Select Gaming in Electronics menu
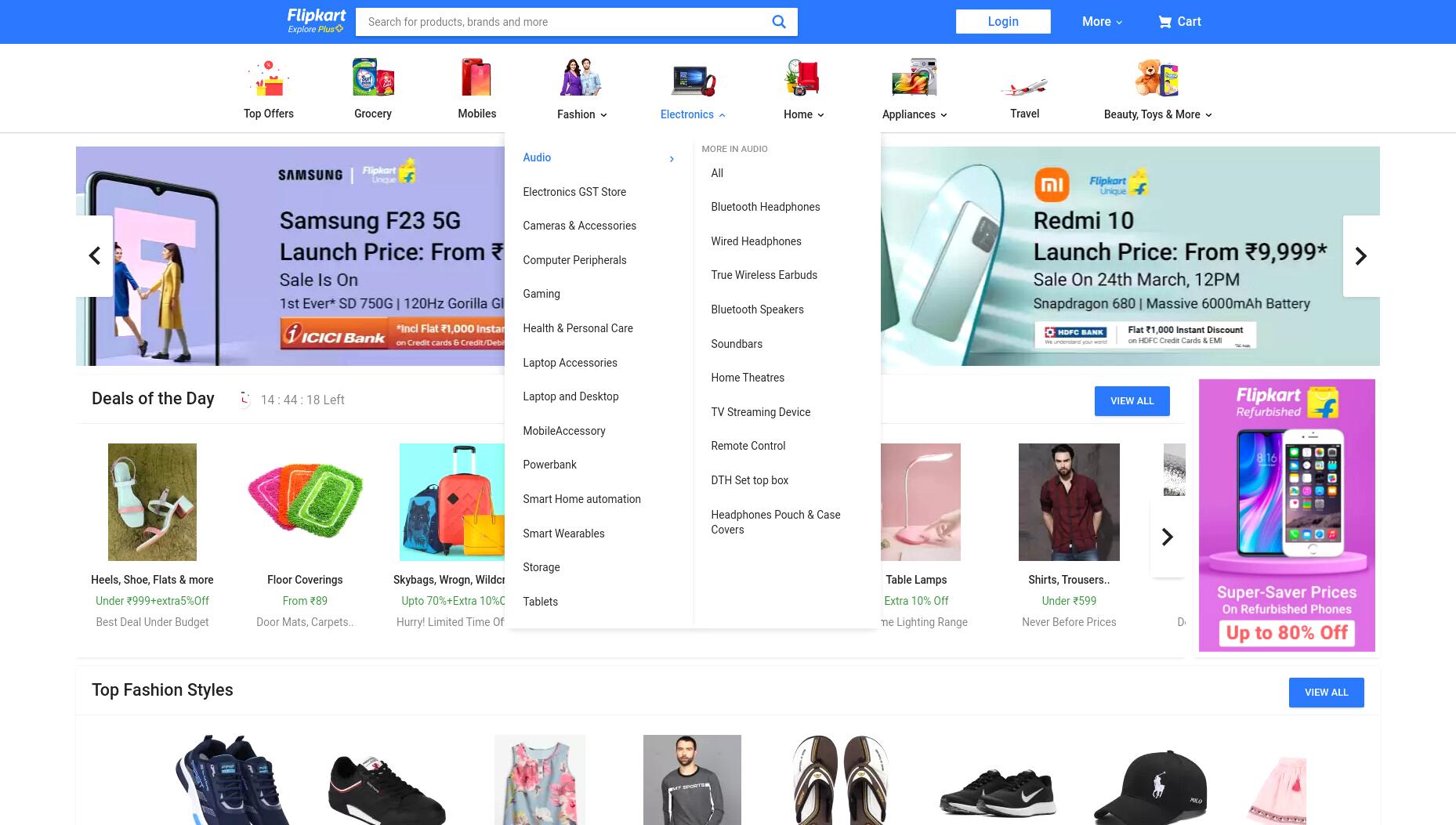This screenshot has width=1456, height=825. click(541, 294)
